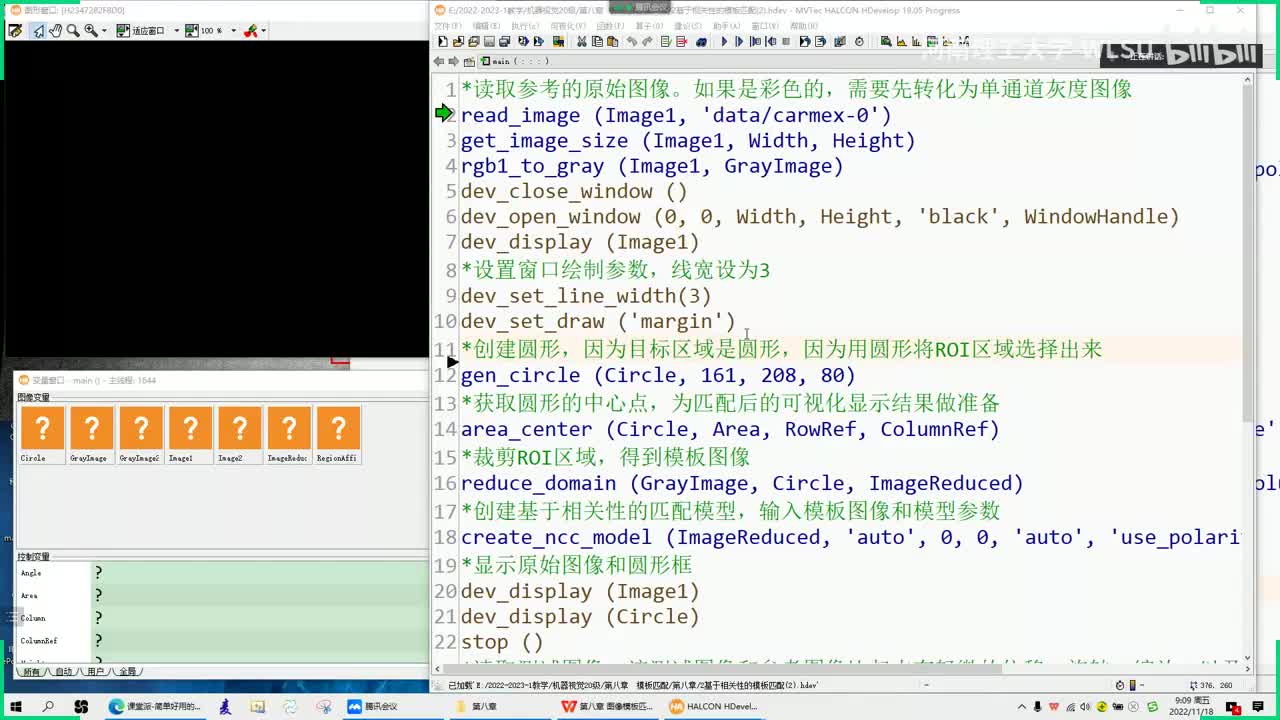Expand the paint settings dropdown arrow
The height and width of the screenshot is (720, 1280).
263,31
